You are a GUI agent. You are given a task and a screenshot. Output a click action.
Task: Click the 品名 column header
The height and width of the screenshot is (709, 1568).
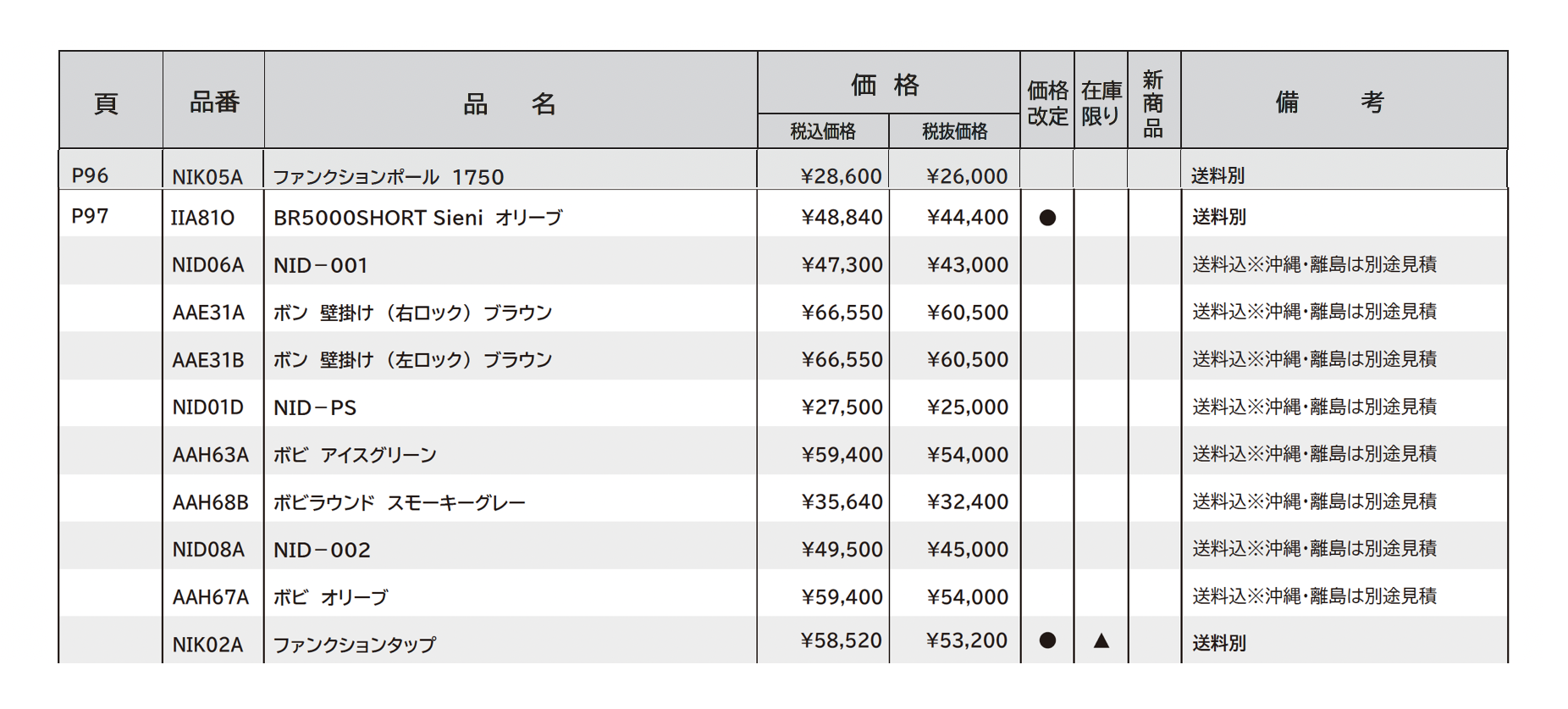point(510,104)
